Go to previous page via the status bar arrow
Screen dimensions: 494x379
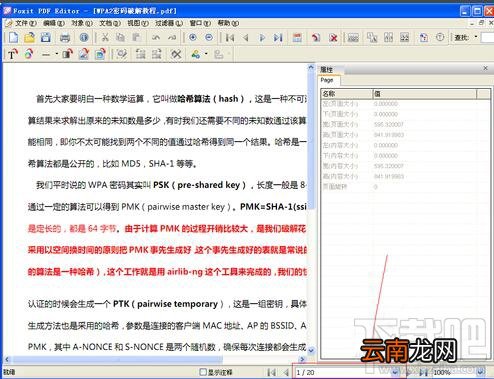pyautogui.click(x=286, y=372)
